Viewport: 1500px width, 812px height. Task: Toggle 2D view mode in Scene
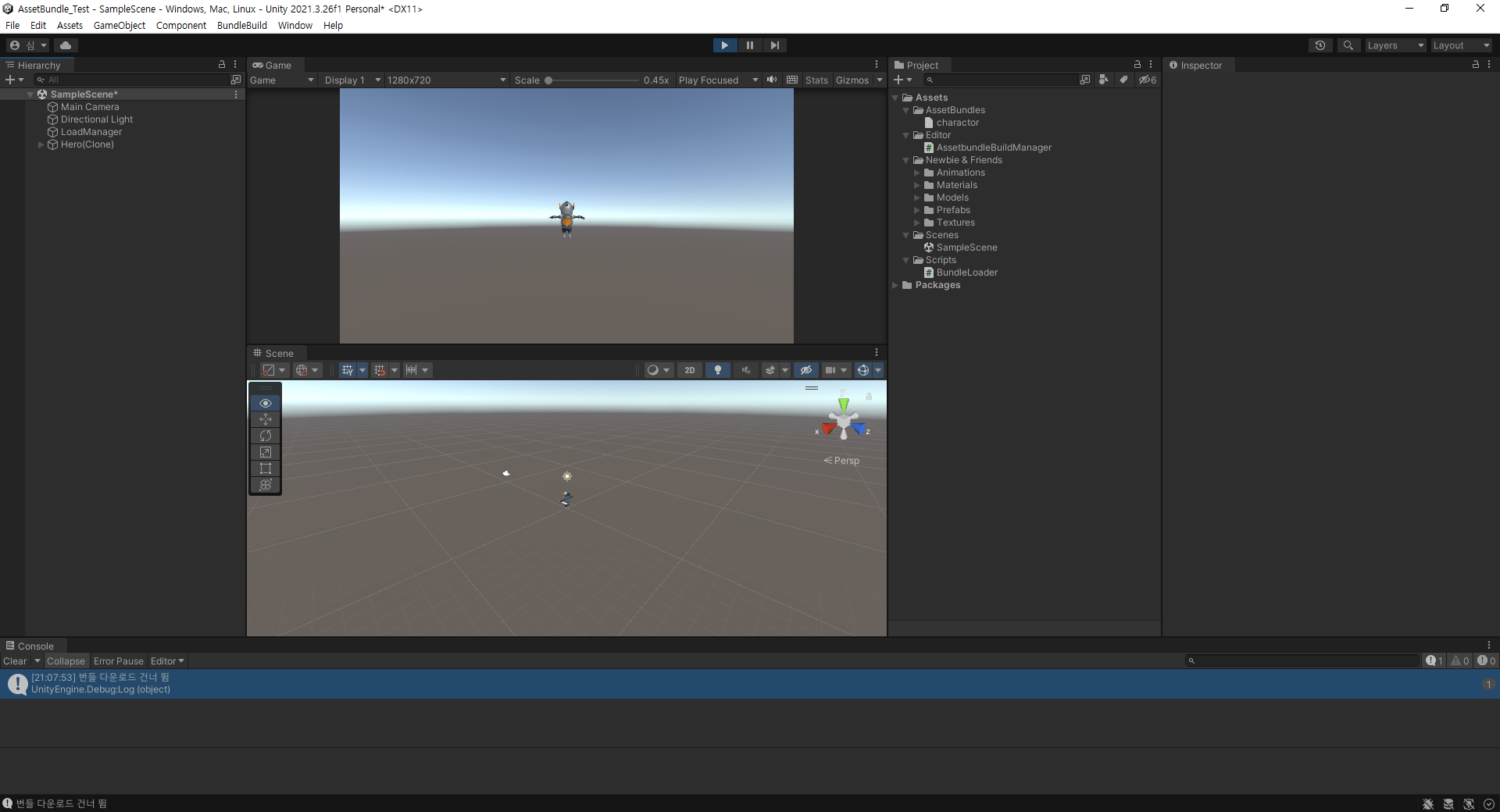click(x=689, y=370)
